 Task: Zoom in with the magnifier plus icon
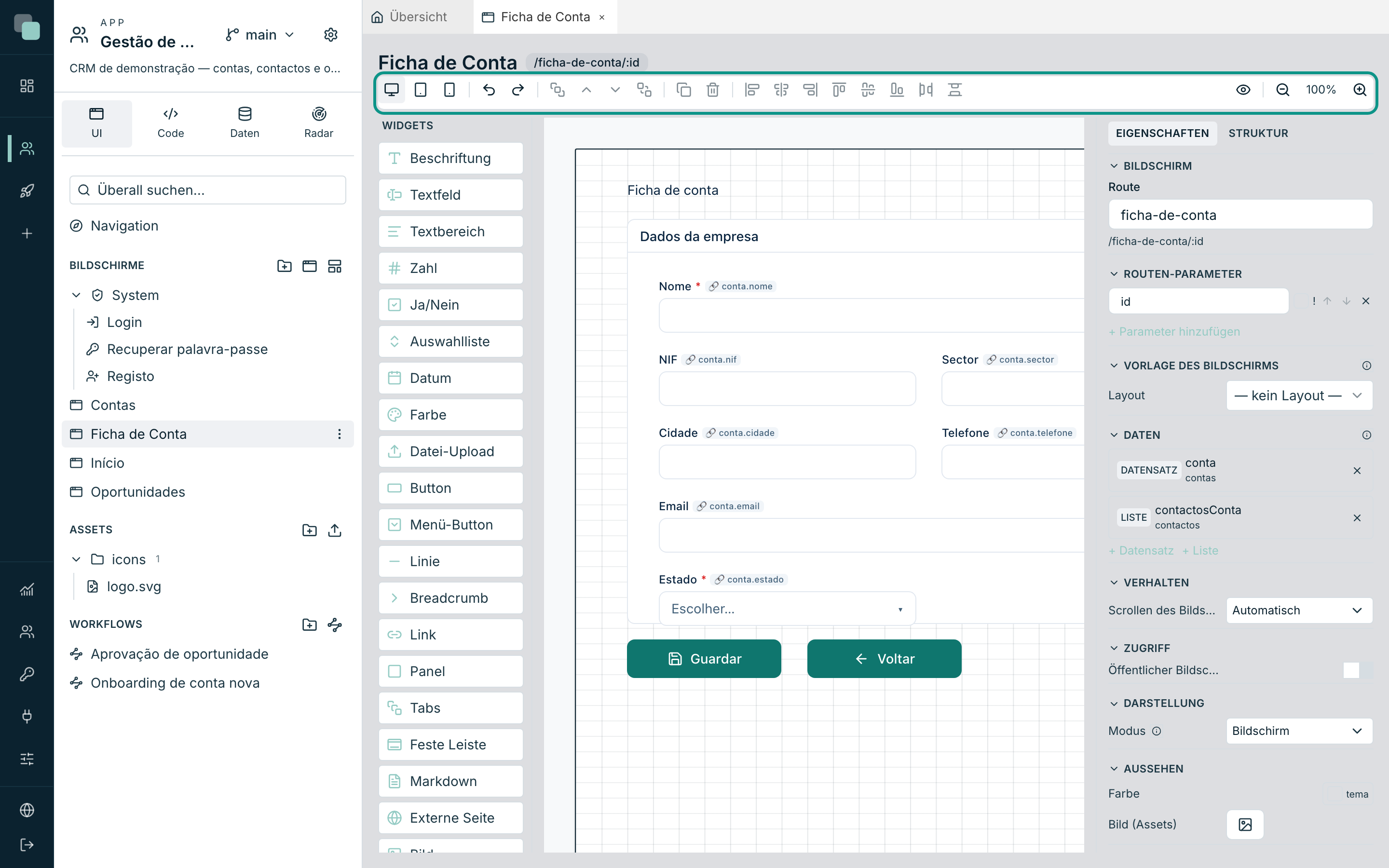[x=1360, y=90]
